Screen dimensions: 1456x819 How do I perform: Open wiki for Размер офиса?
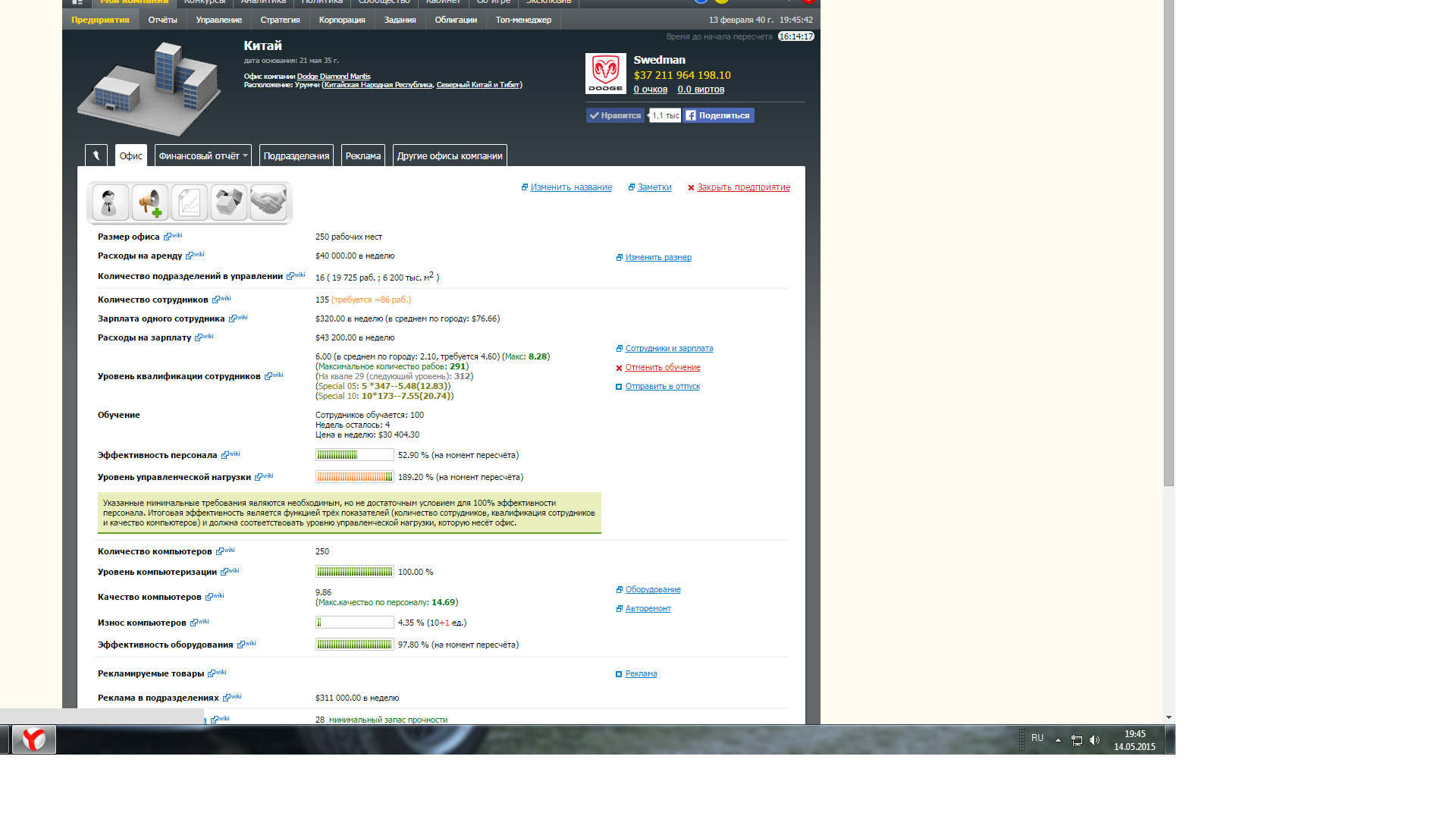(173, 236)
